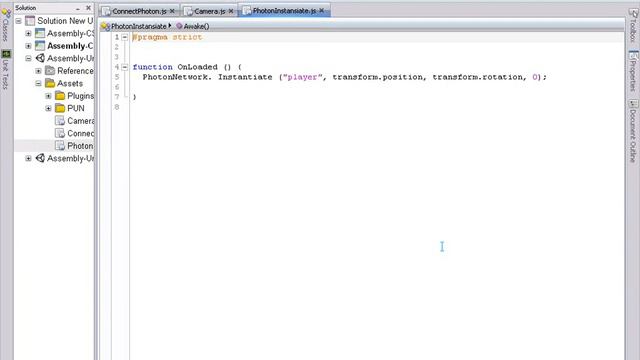The image size is (640, 360).
Task: Click the PhotonInstansiate breadcrumb class icon
Action: pyautogui.click(x=105, y=27)
